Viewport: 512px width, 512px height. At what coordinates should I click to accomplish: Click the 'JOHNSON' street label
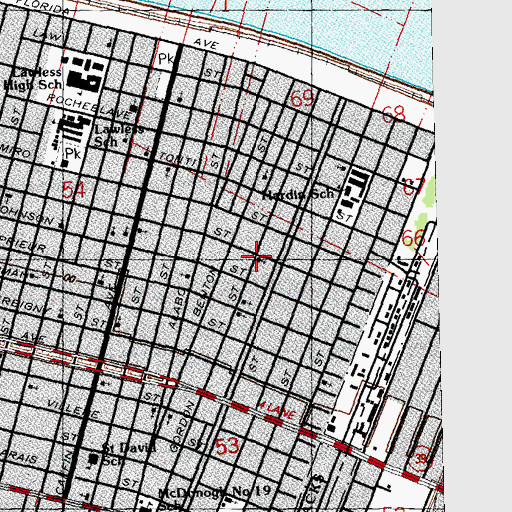(x=27, y=214)
